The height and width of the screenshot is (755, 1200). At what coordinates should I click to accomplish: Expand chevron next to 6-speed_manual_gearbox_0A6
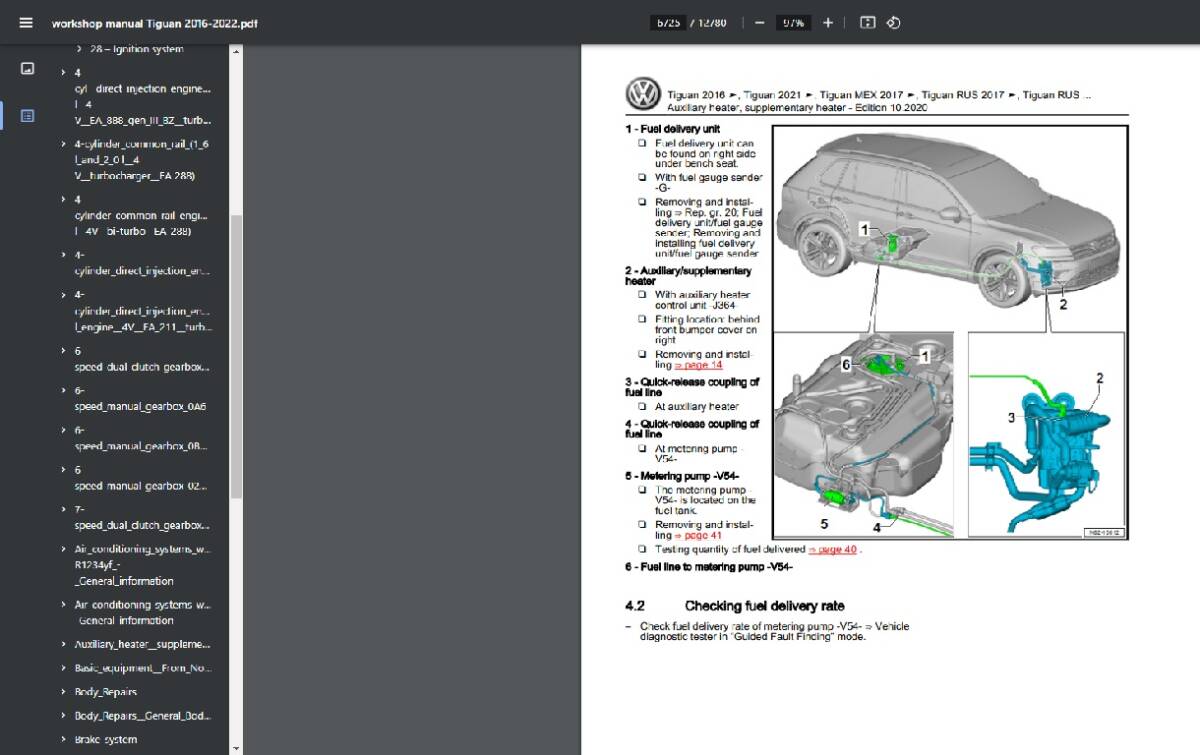click(64, 391)
